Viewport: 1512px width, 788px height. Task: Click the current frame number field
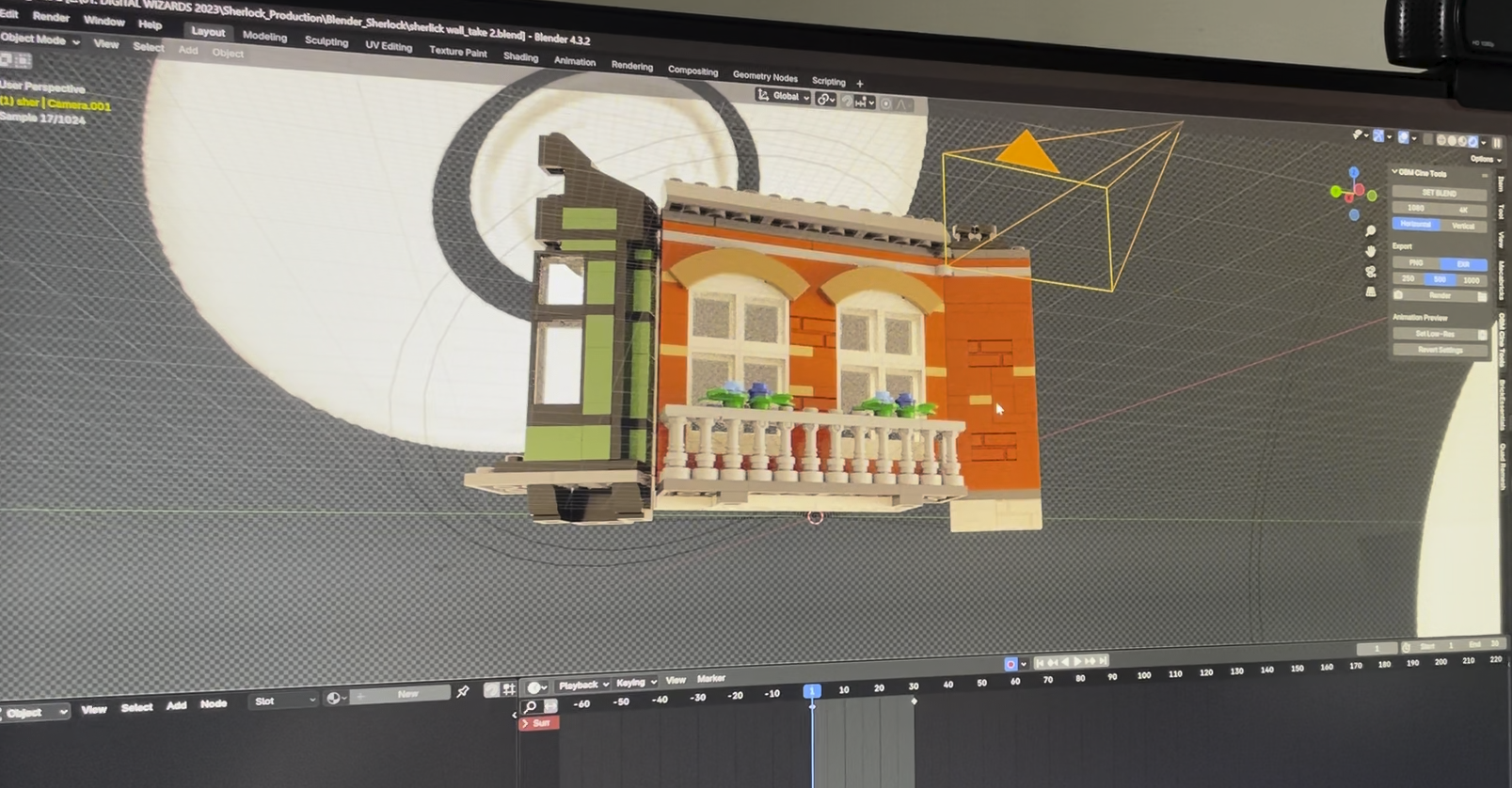[1377, 648]
